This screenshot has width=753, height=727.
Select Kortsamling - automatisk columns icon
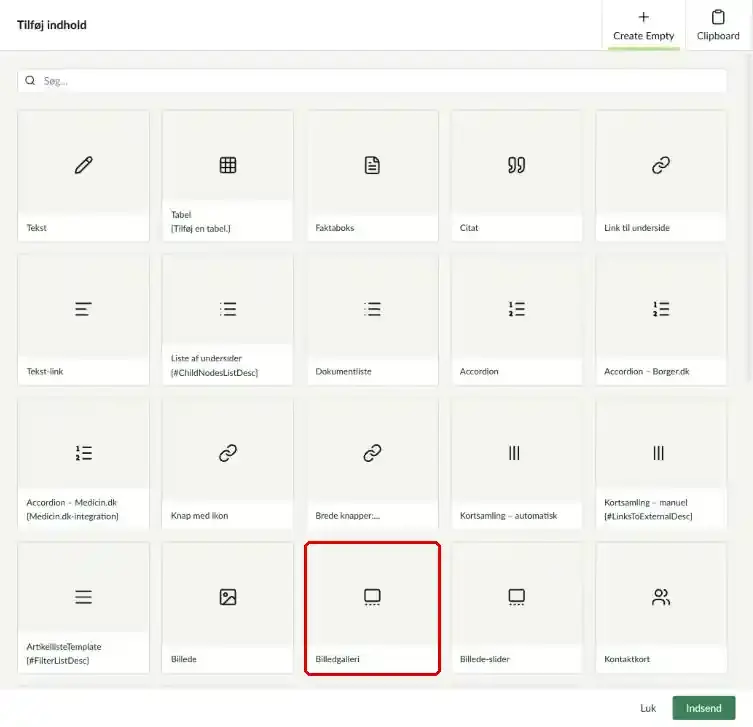(514, 453)
